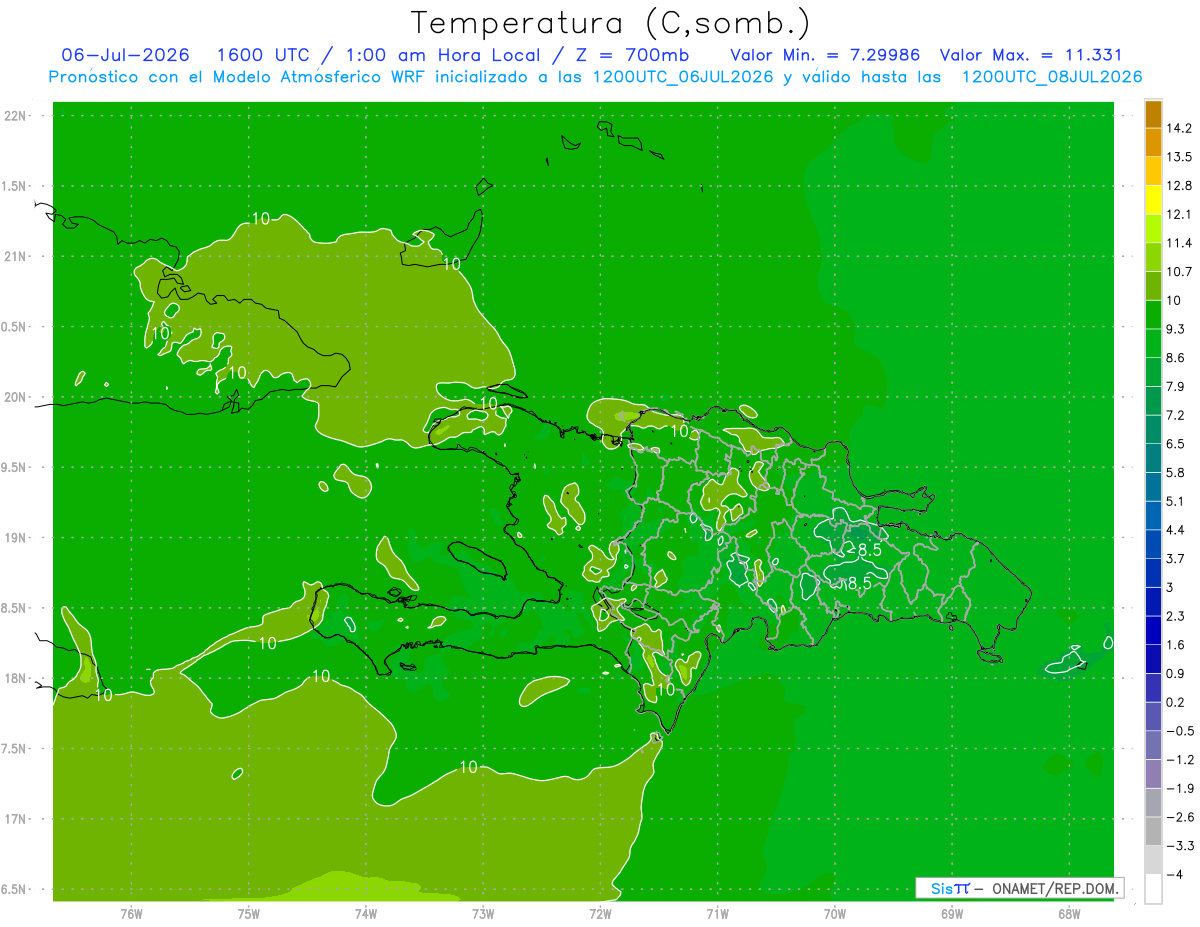Click the '73W' longitude axis label
Screen dimensions: 1200x927
tap(483, 914)
